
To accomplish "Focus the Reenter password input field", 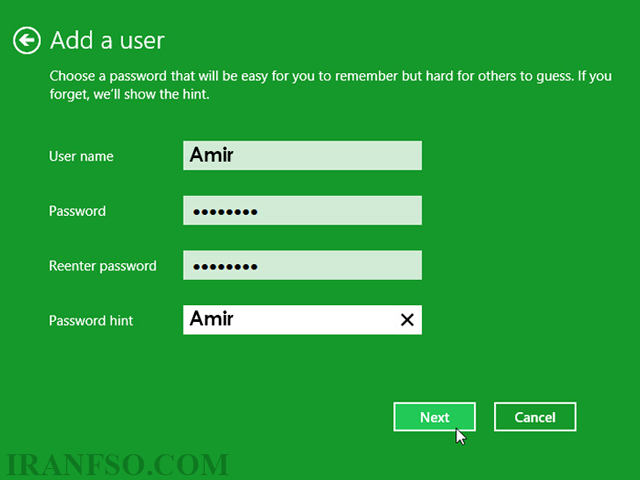I will click(302, 265).
